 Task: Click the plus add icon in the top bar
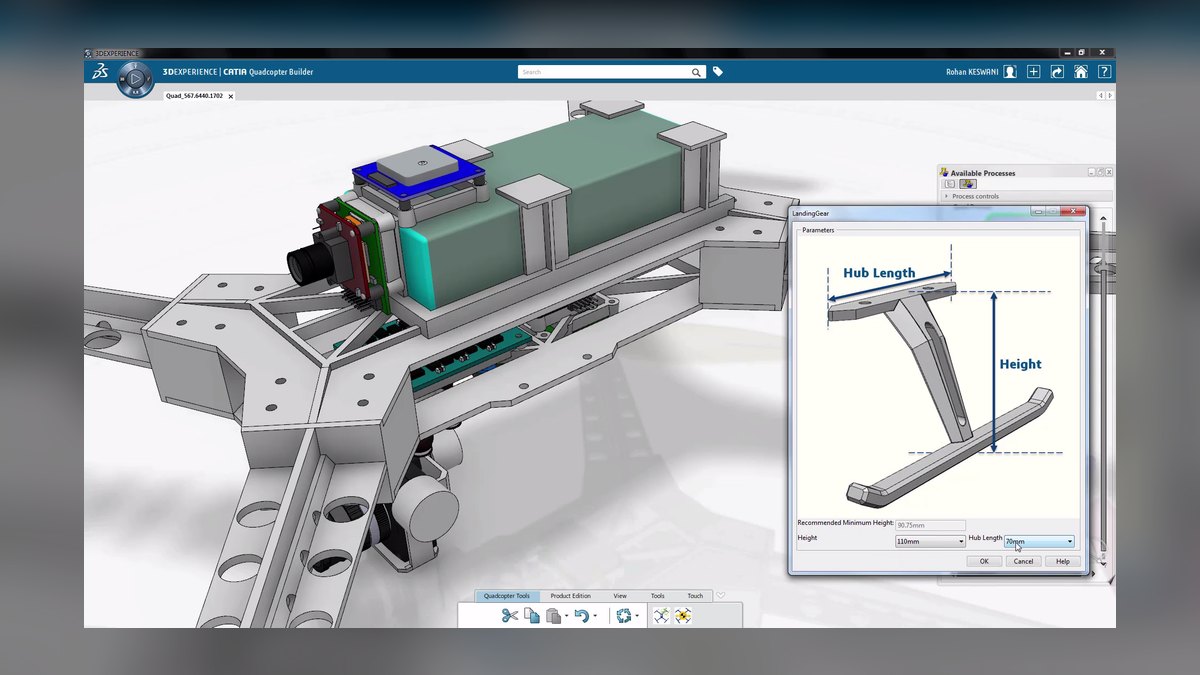pos(1034,72)
